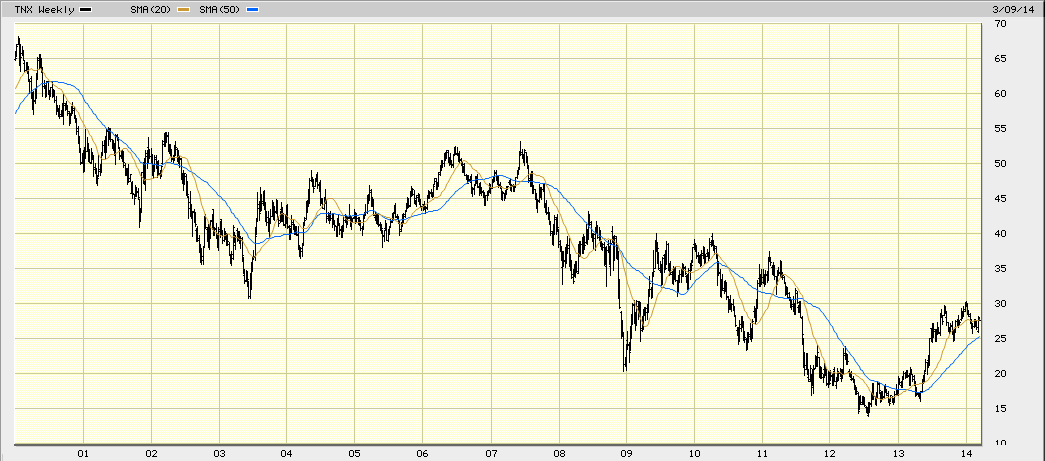Viewport: 1045px width, 461px height.
Task: Click year 02 on the time axis
Action: [x=151, y=453]
